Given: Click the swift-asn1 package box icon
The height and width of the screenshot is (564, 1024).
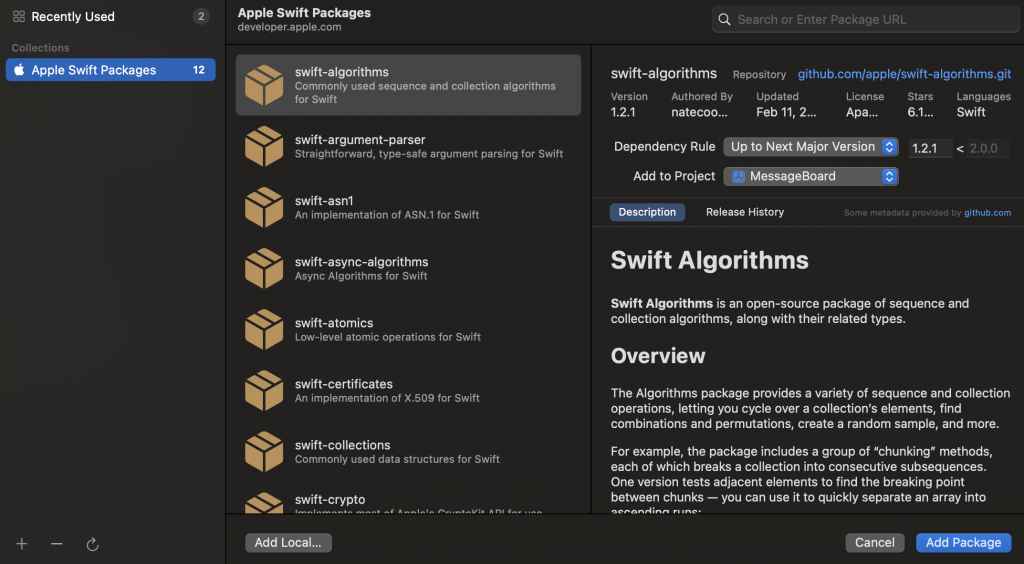Looking at the screenshot, I should pos(264,207).
